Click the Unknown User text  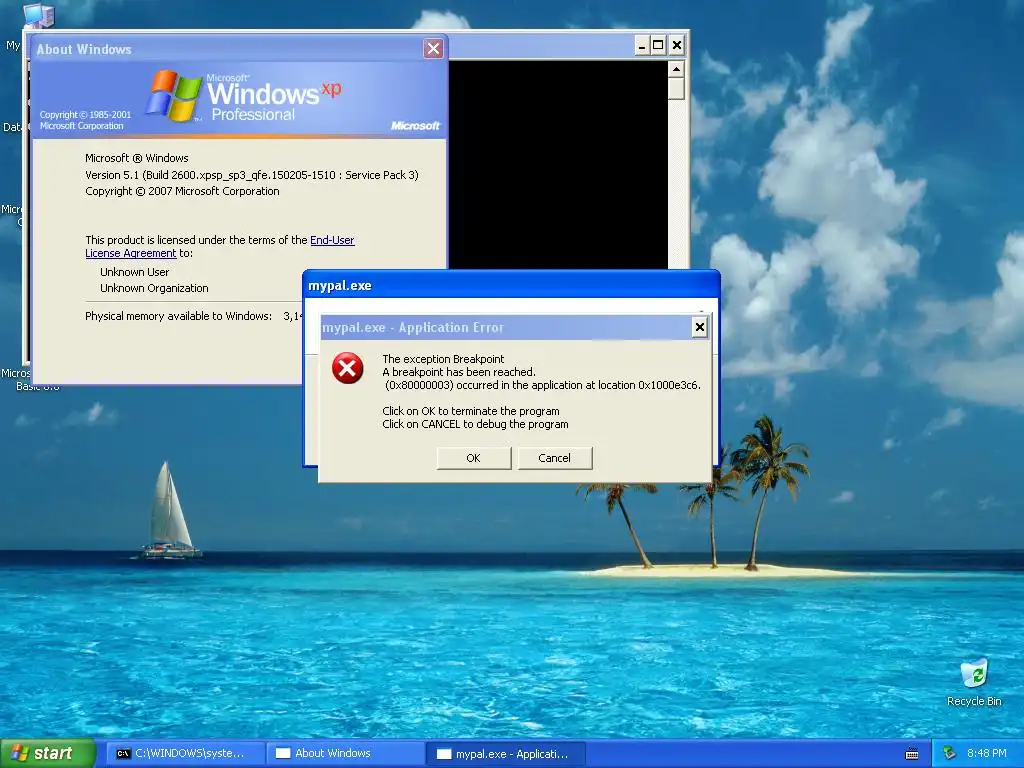point(135,272)
